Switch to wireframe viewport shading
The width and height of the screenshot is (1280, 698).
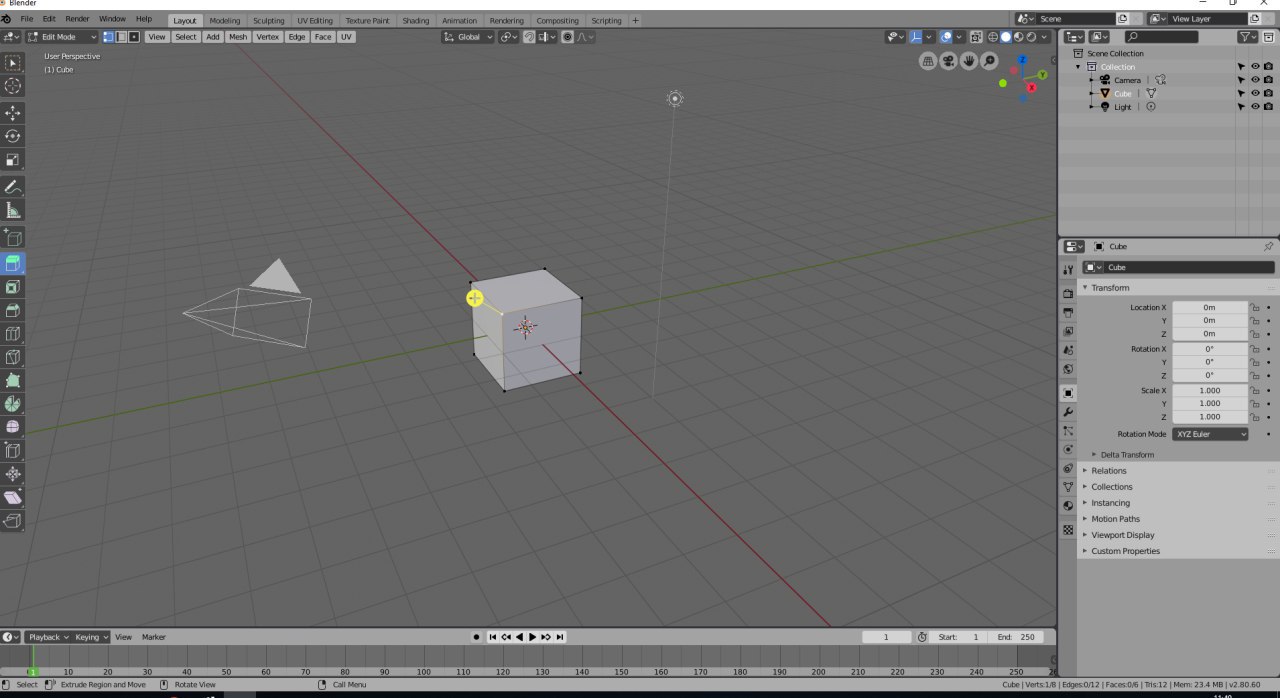[994, 37]
